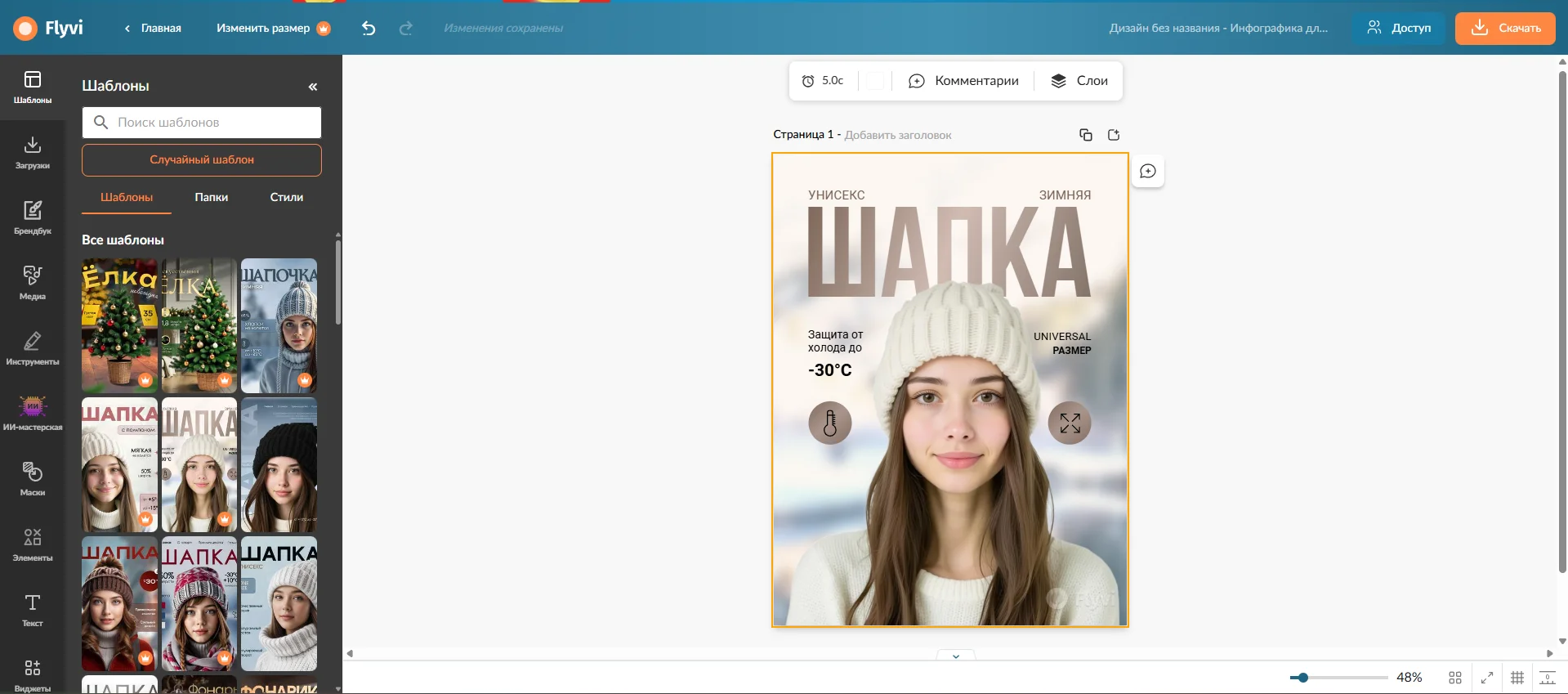Collapse the Шаблоны panel with double chevron

313,87
